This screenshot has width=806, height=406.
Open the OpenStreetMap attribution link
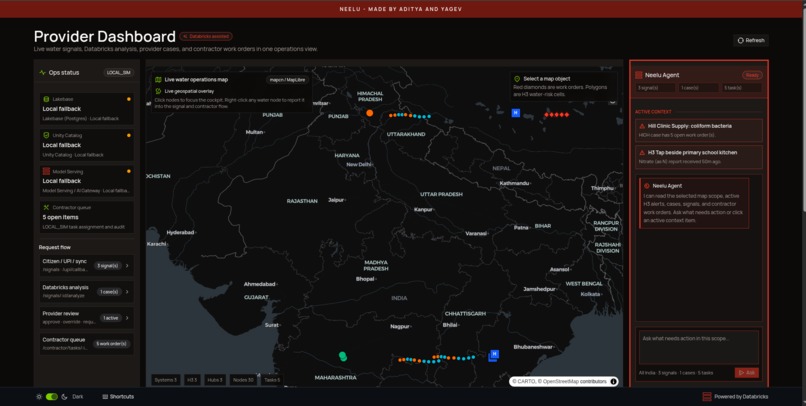coord(560,382)
